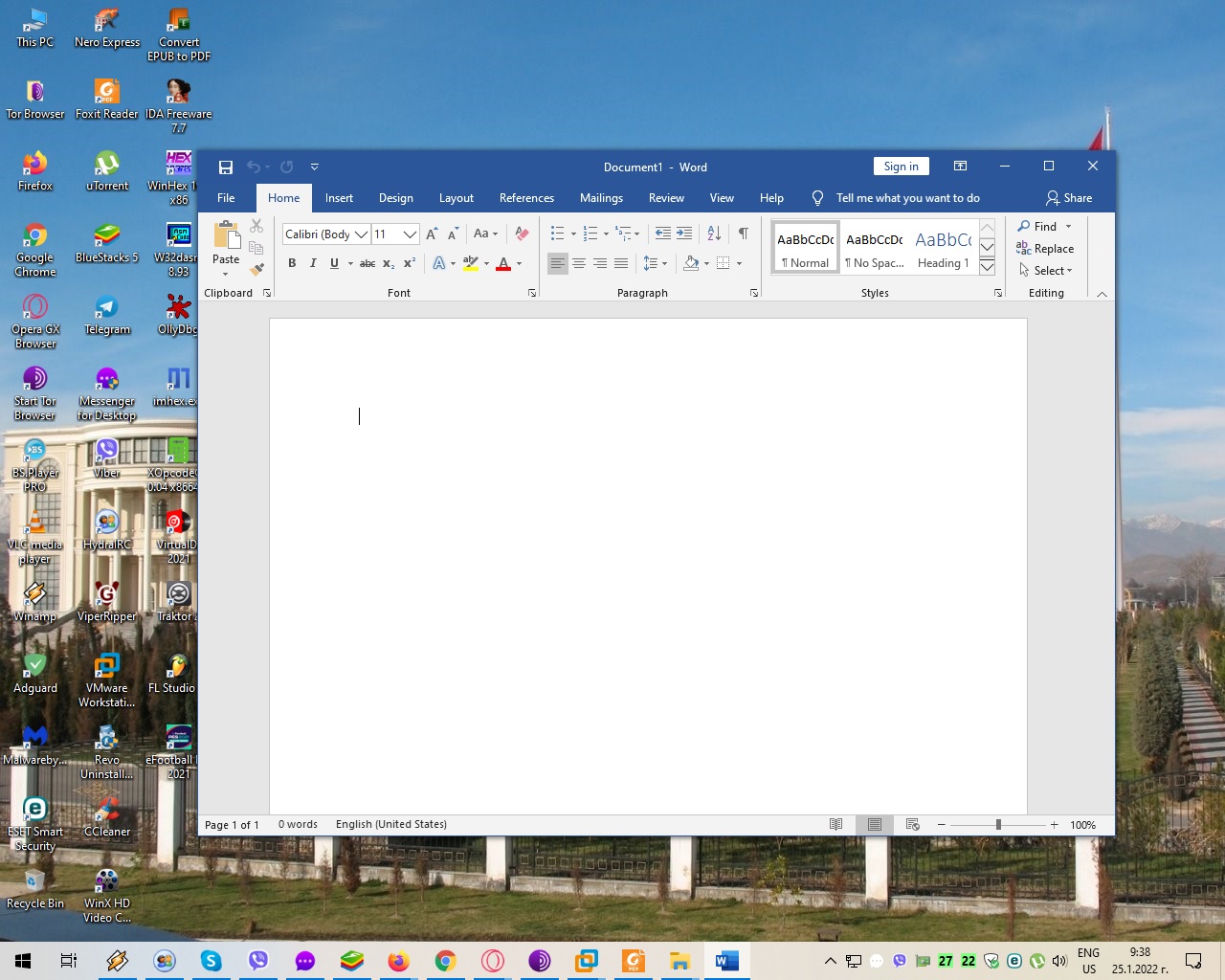
Task: Click the Save icon in Word's title bar
Action: click(226, 167)
